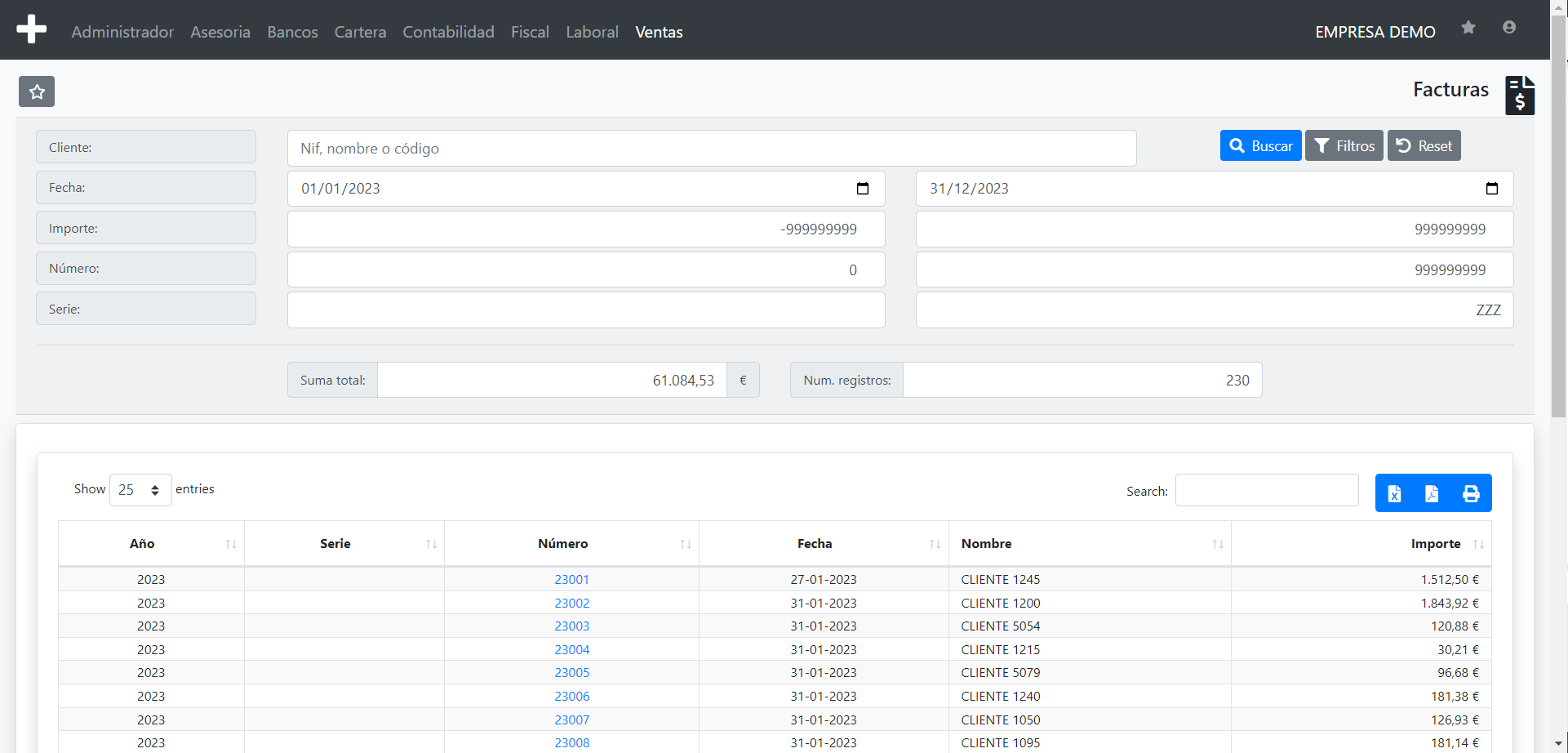Click the Reset button
This screenshot has width=1568, height=753.
pos(1424,145)
